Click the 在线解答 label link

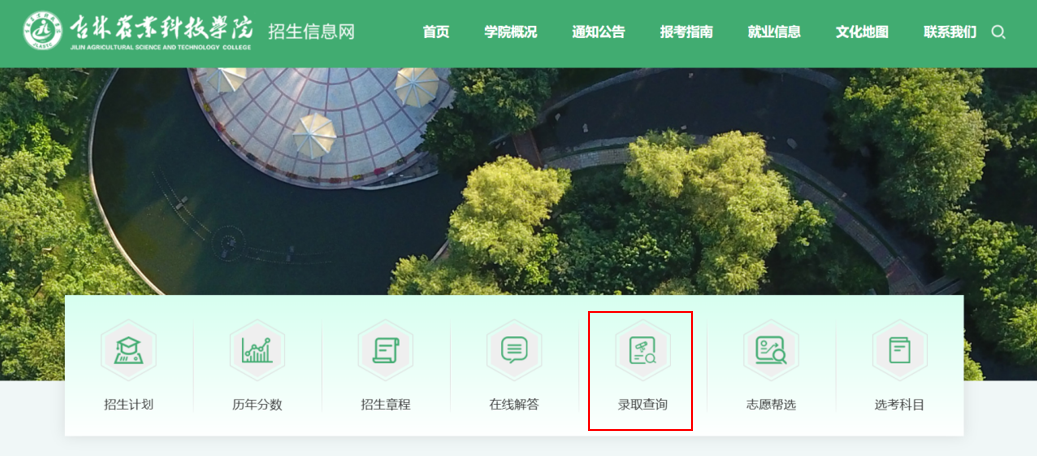[514, 404]
